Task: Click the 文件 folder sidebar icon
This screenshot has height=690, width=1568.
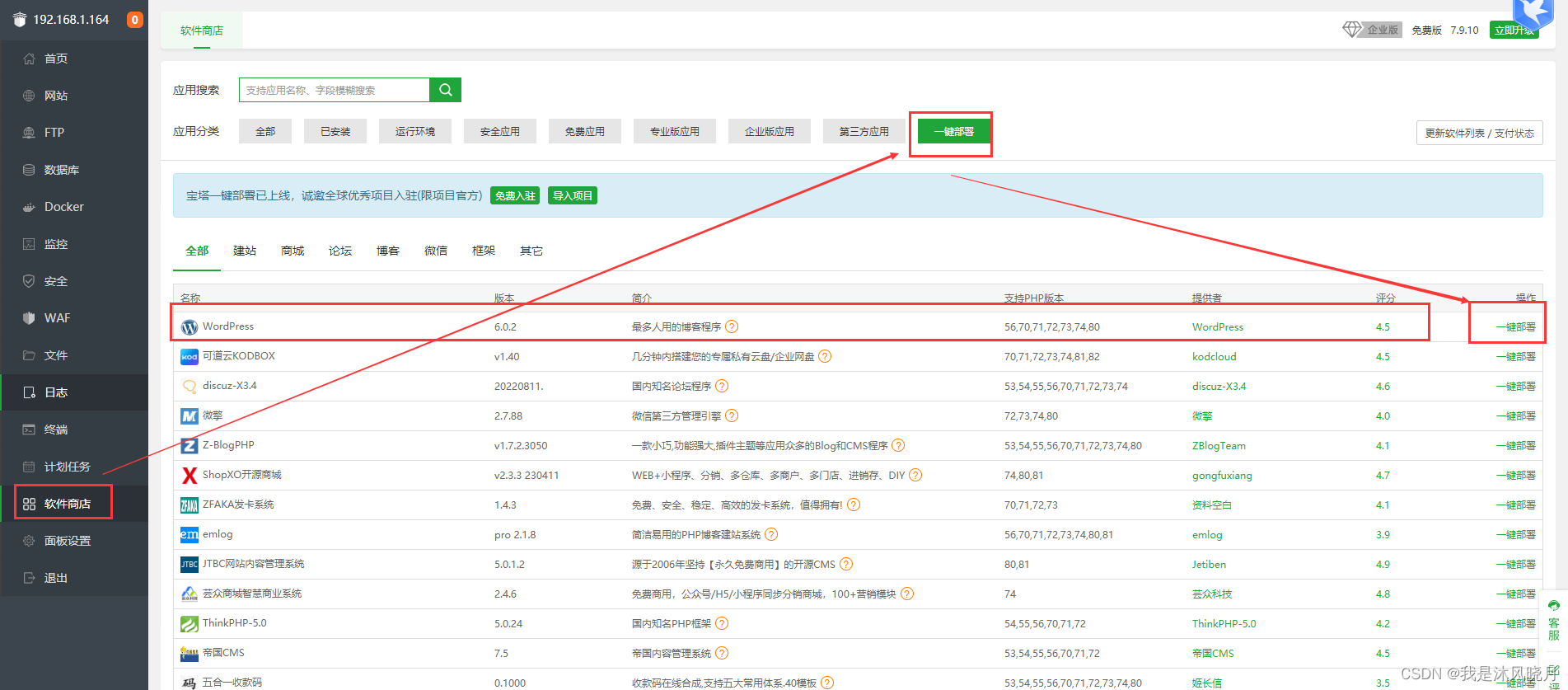Action: click(30, 355)
